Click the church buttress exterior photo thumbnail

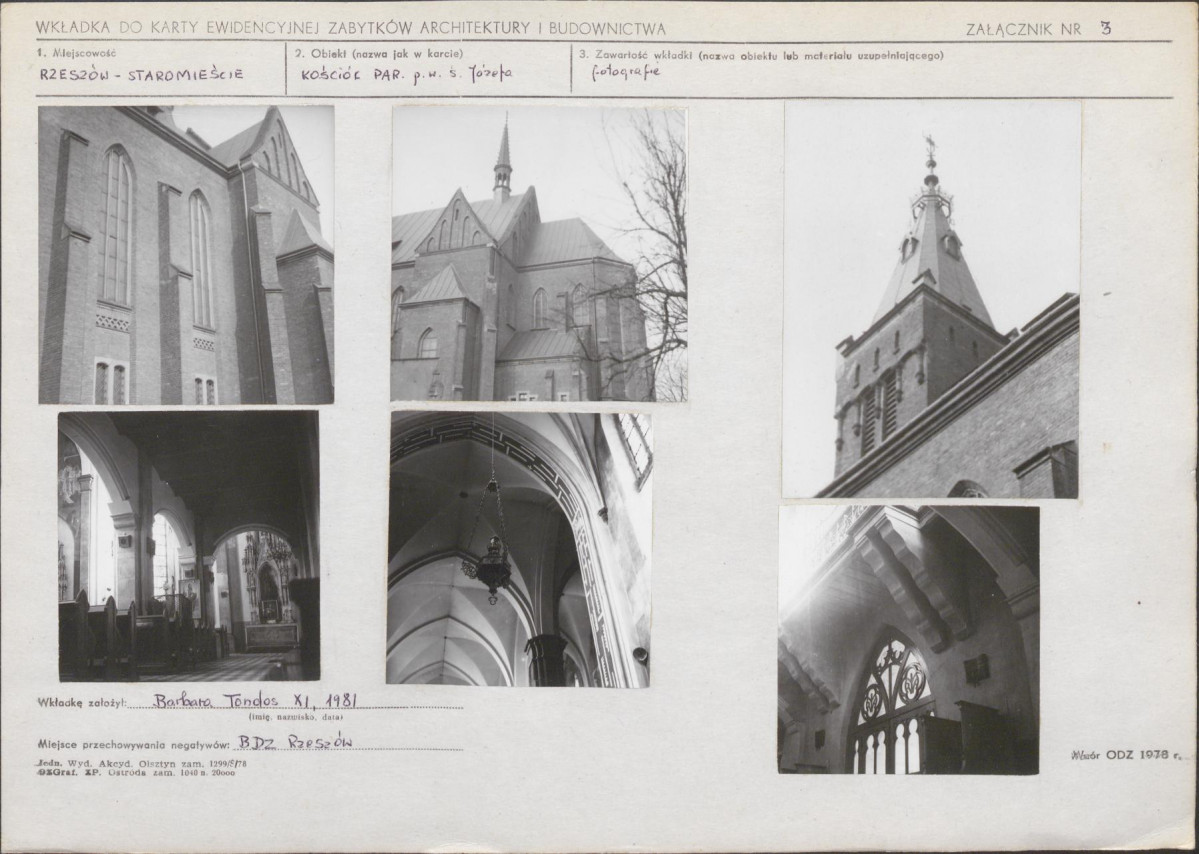[186, 255]
